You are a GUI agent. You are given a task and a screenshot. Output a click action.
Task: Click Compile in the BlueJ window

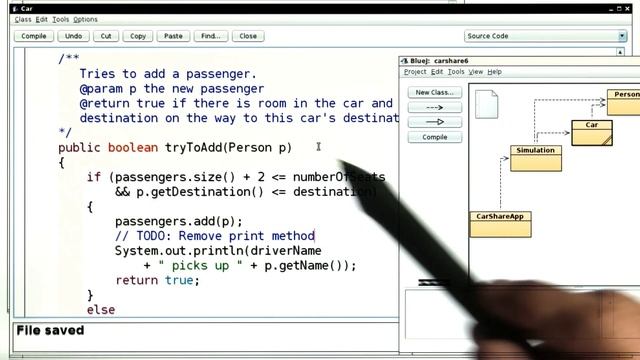435,137
